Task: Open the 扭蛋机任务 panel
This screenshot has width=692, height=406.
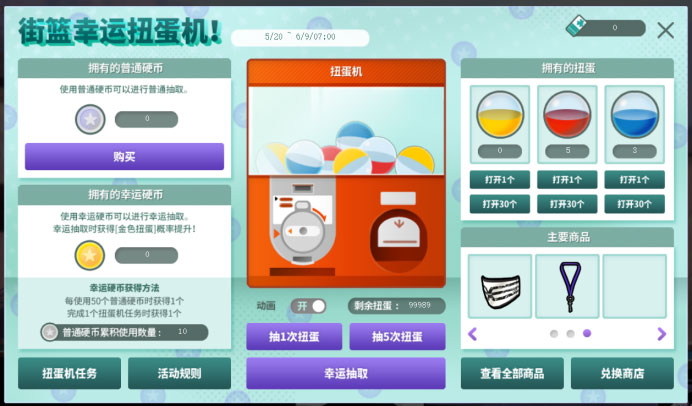Action: [69, 373]
